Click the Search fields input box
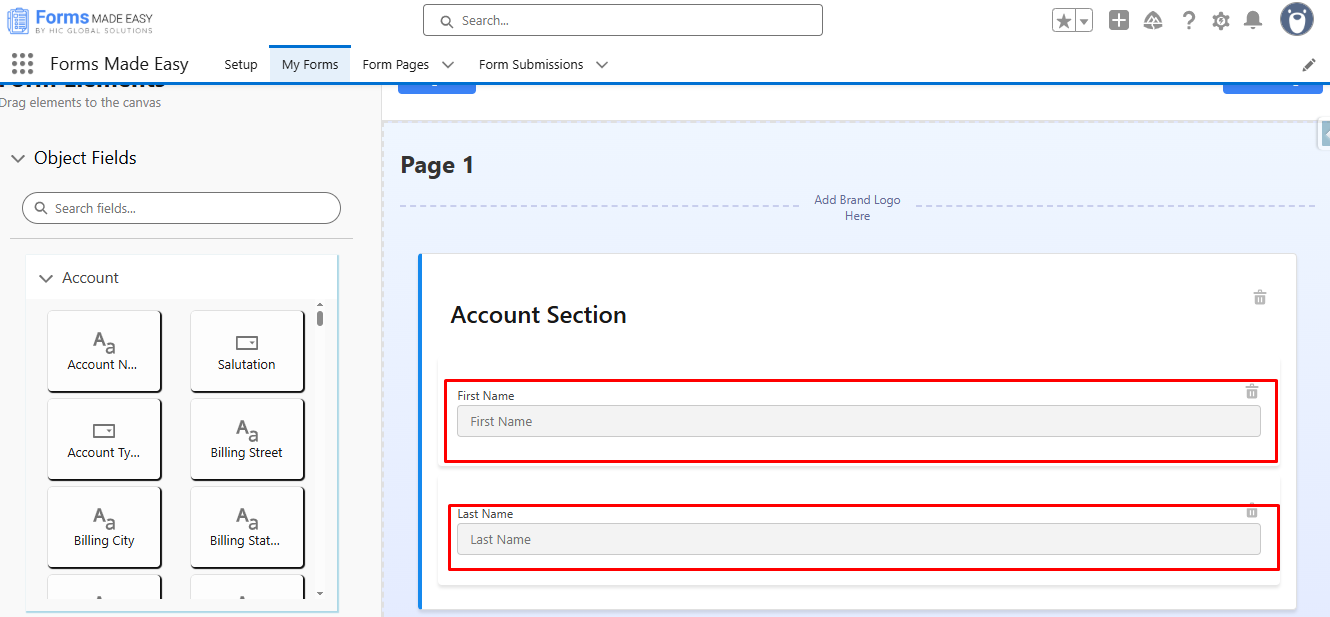 click(x=182, y=208)
